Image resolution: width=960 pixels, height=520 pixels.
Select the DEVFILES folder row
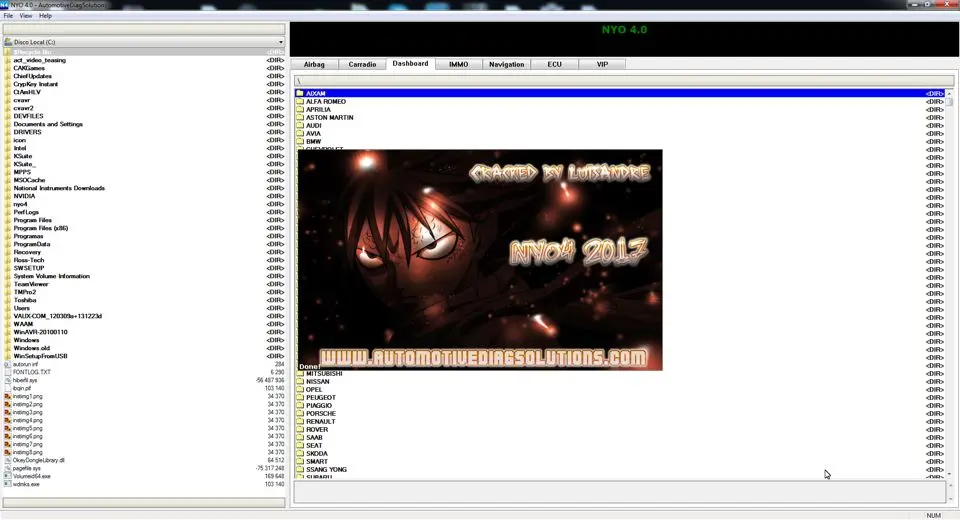(144, 116)
